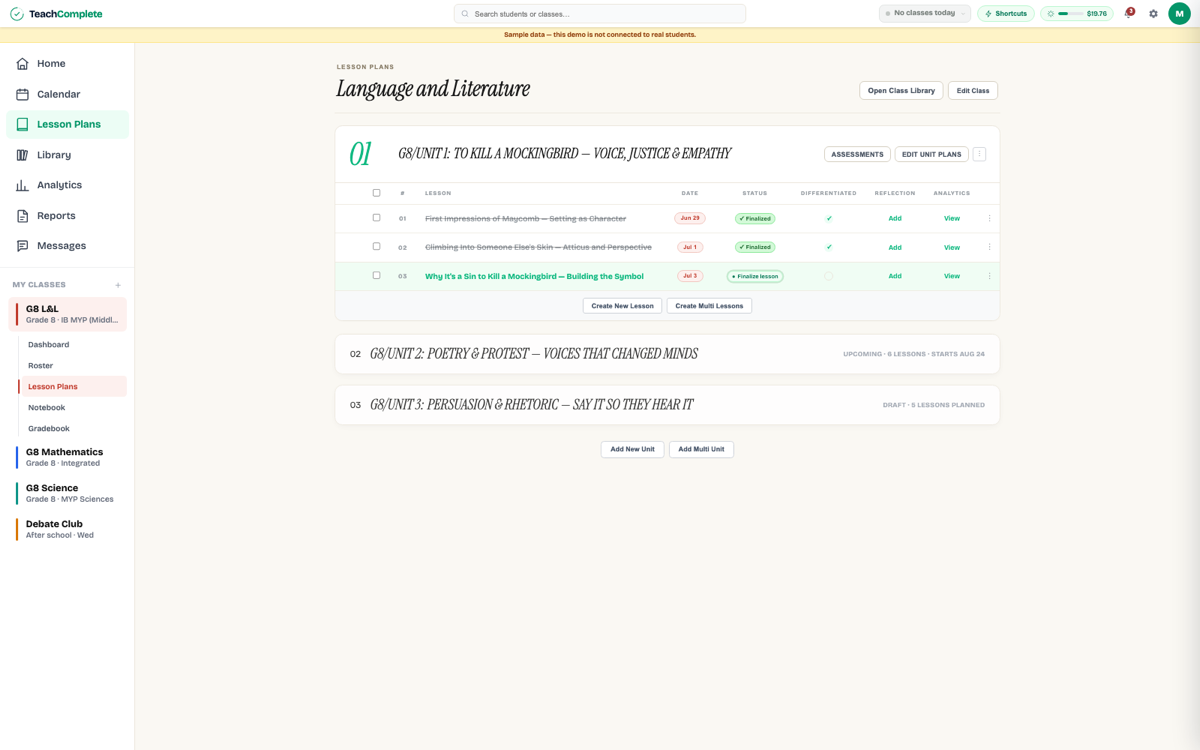Viewport: 1200px width, 750px height.
Task: Click the notifications bell icon
Action: [x=1129, y=14]
